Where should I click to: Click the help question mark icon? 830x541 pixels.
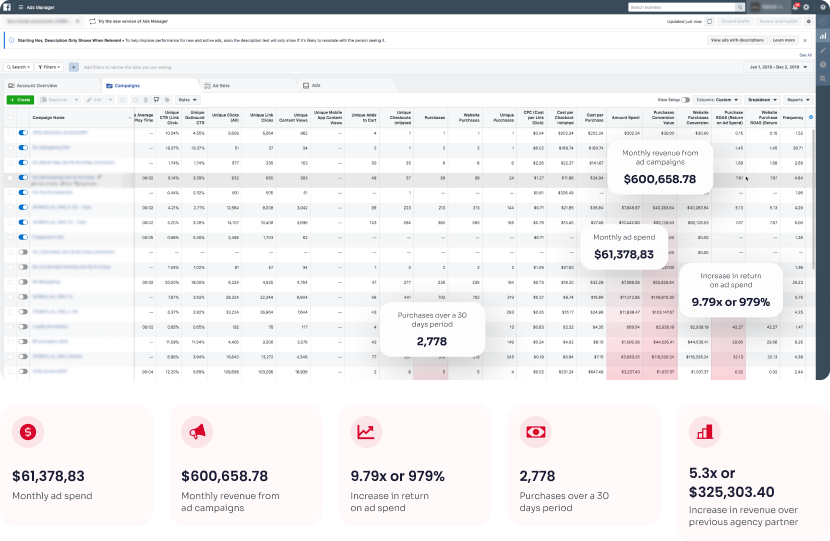[x=822, y=7]
